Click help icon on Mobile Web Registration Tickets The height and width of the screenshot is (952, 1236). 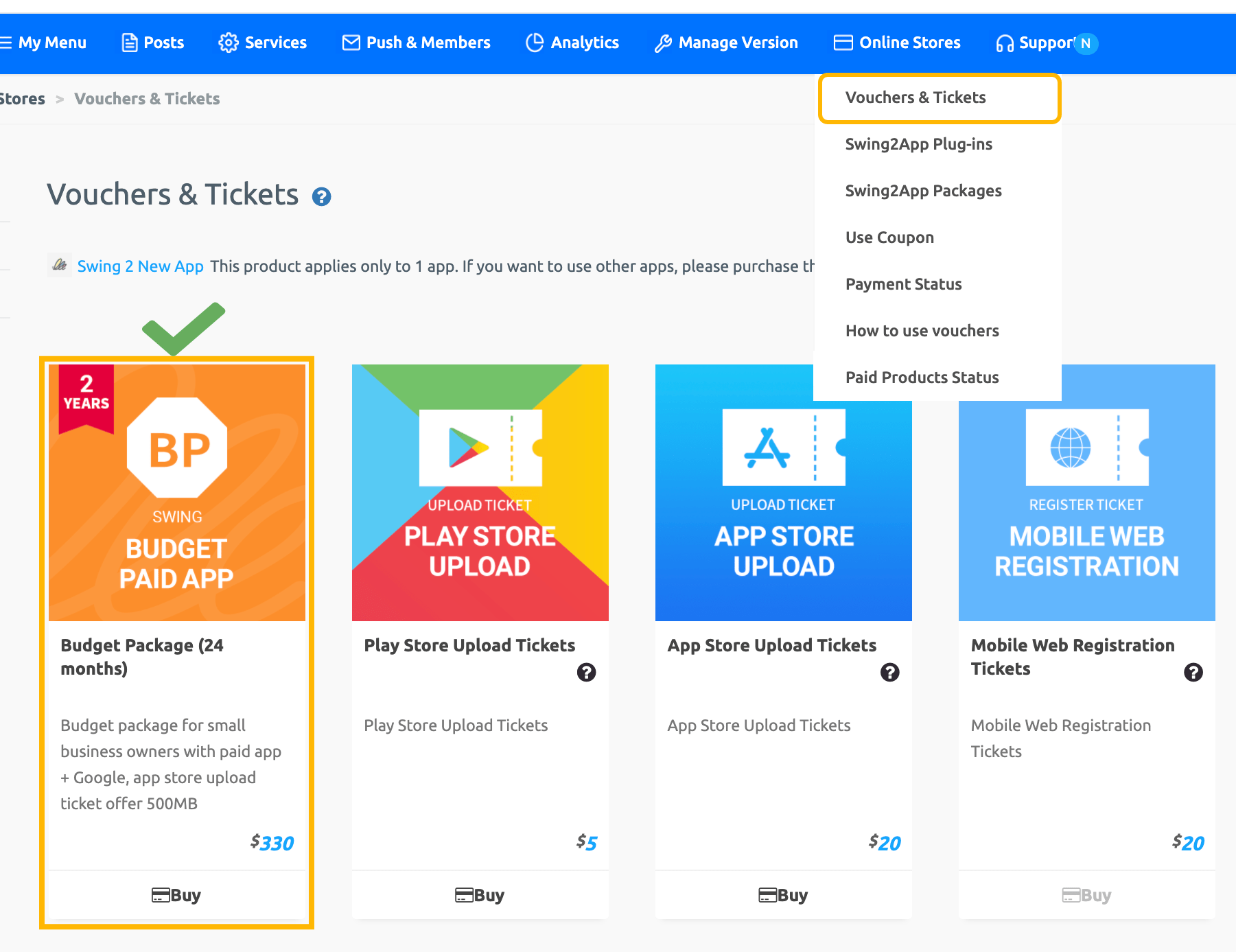1193,672
